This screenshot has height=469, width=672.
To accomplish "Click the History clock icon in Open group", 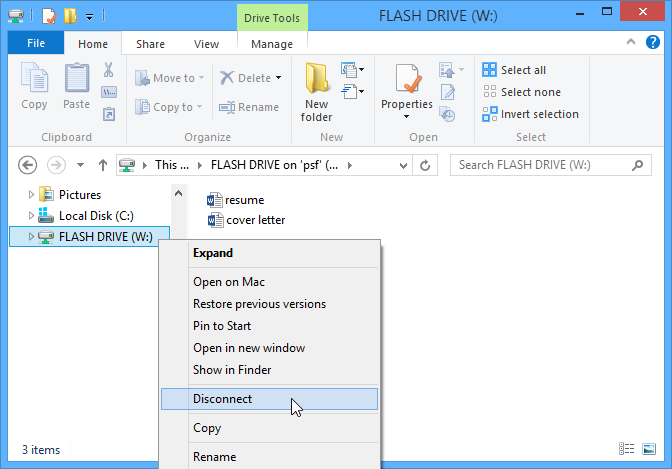I will point(447,114).
